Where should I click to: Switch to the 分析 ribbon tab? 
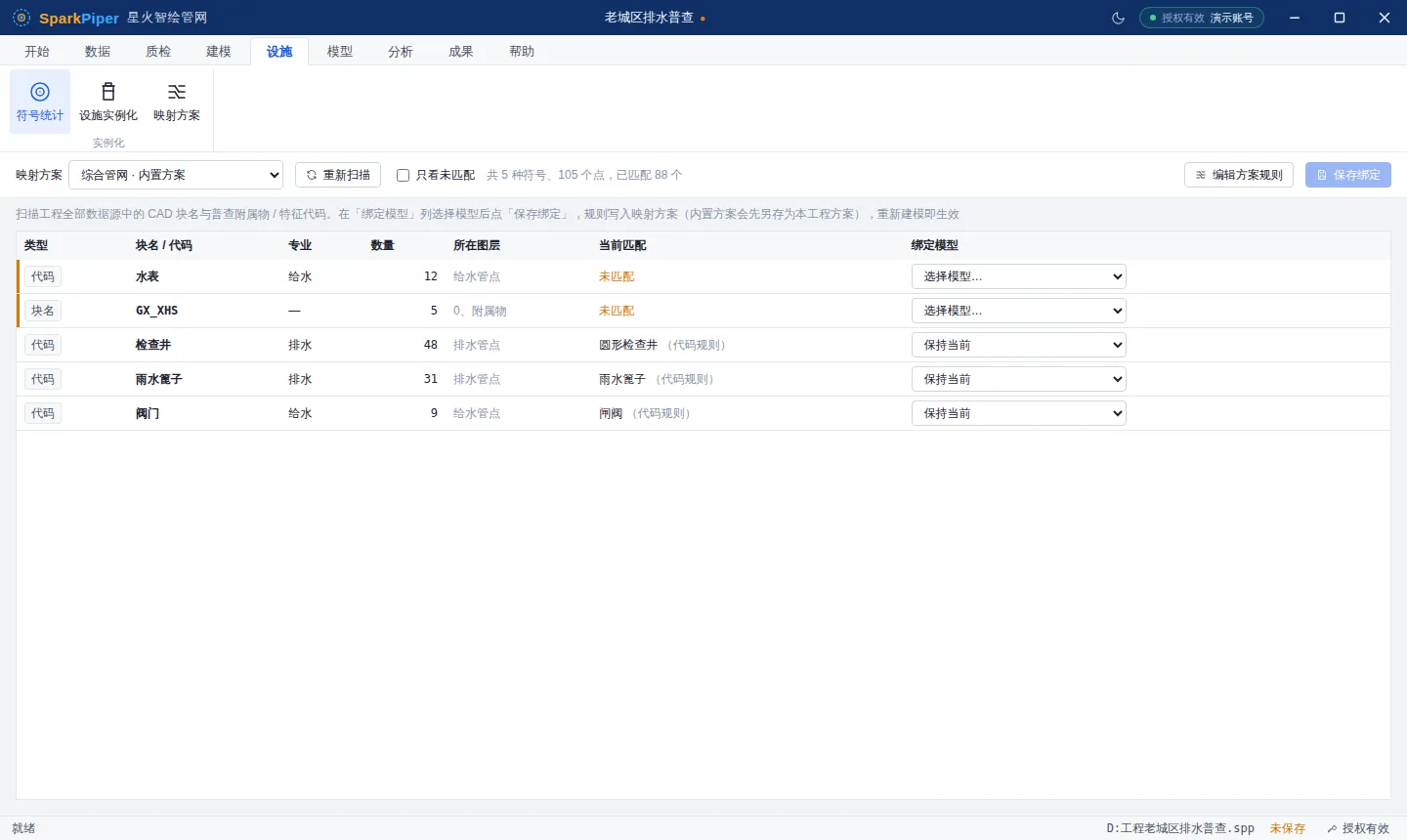pos(401,52)
